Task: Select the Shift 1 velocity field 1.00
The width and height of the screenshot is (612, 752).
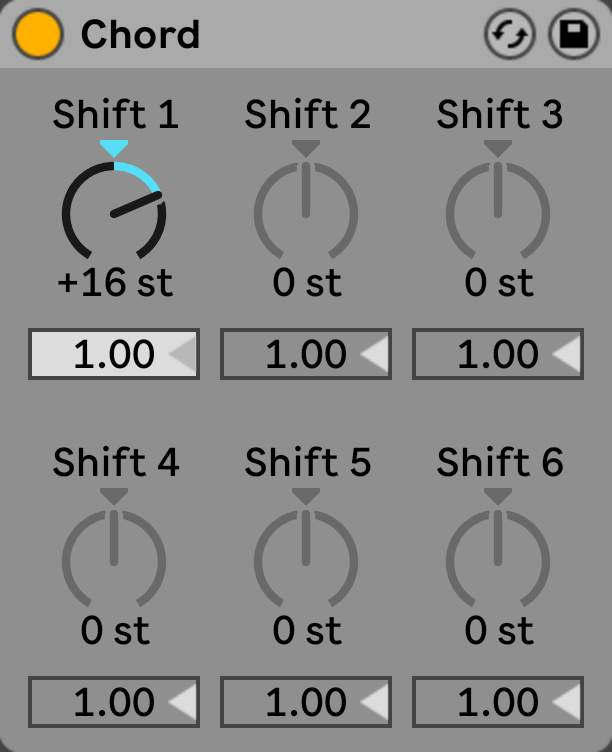Action: [114, 354]
